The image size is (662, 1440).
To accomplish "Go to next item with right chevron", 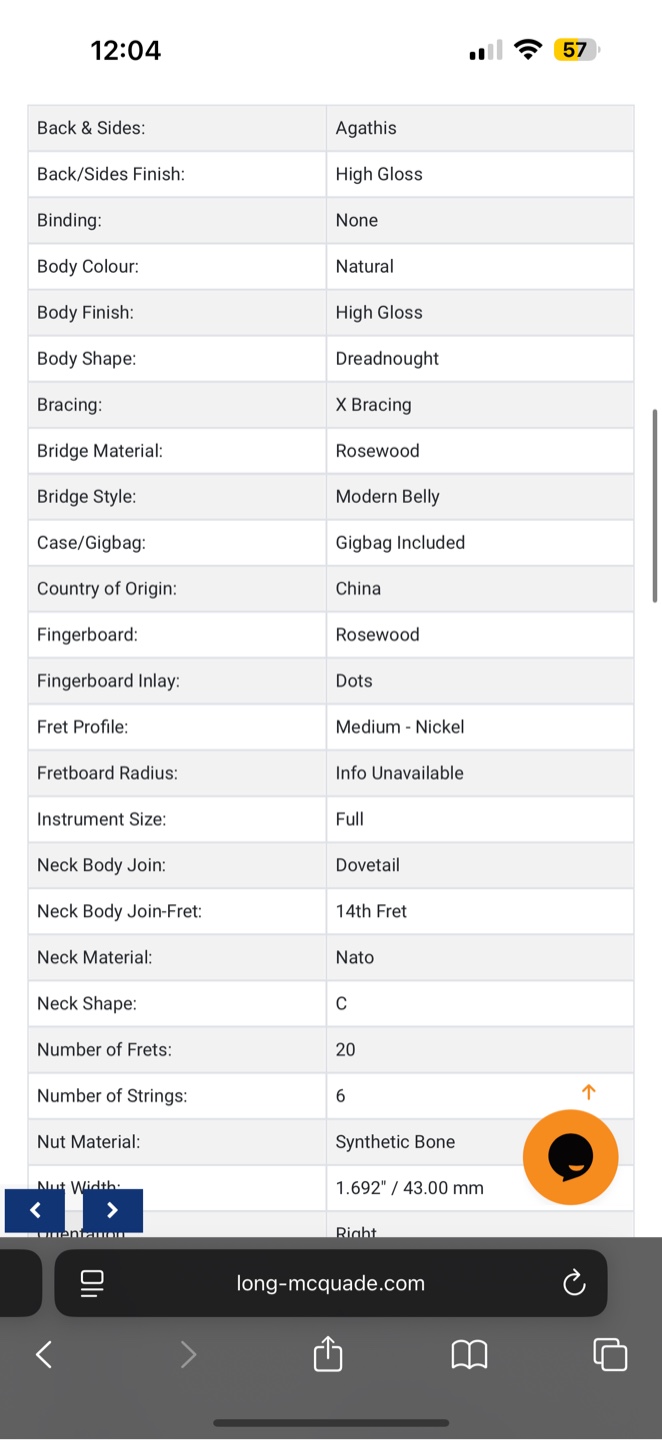I will (112, 1210).
